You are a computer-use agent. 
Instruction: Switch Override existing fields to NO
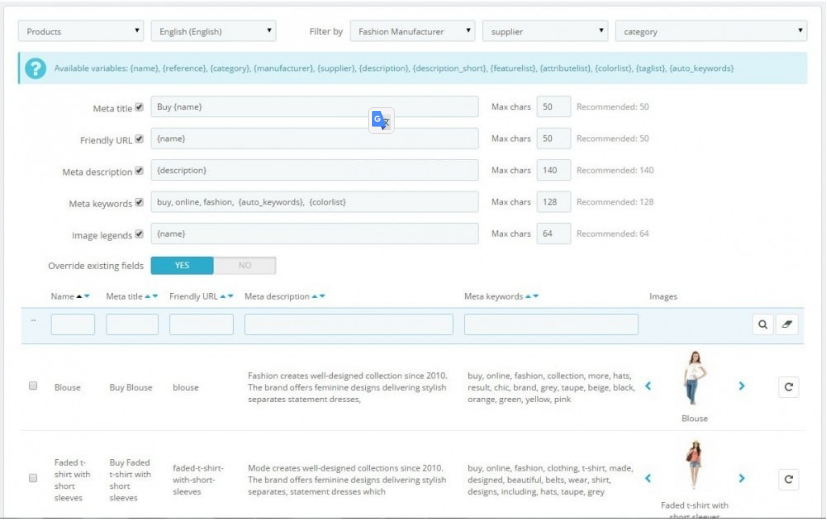[244, 266]
